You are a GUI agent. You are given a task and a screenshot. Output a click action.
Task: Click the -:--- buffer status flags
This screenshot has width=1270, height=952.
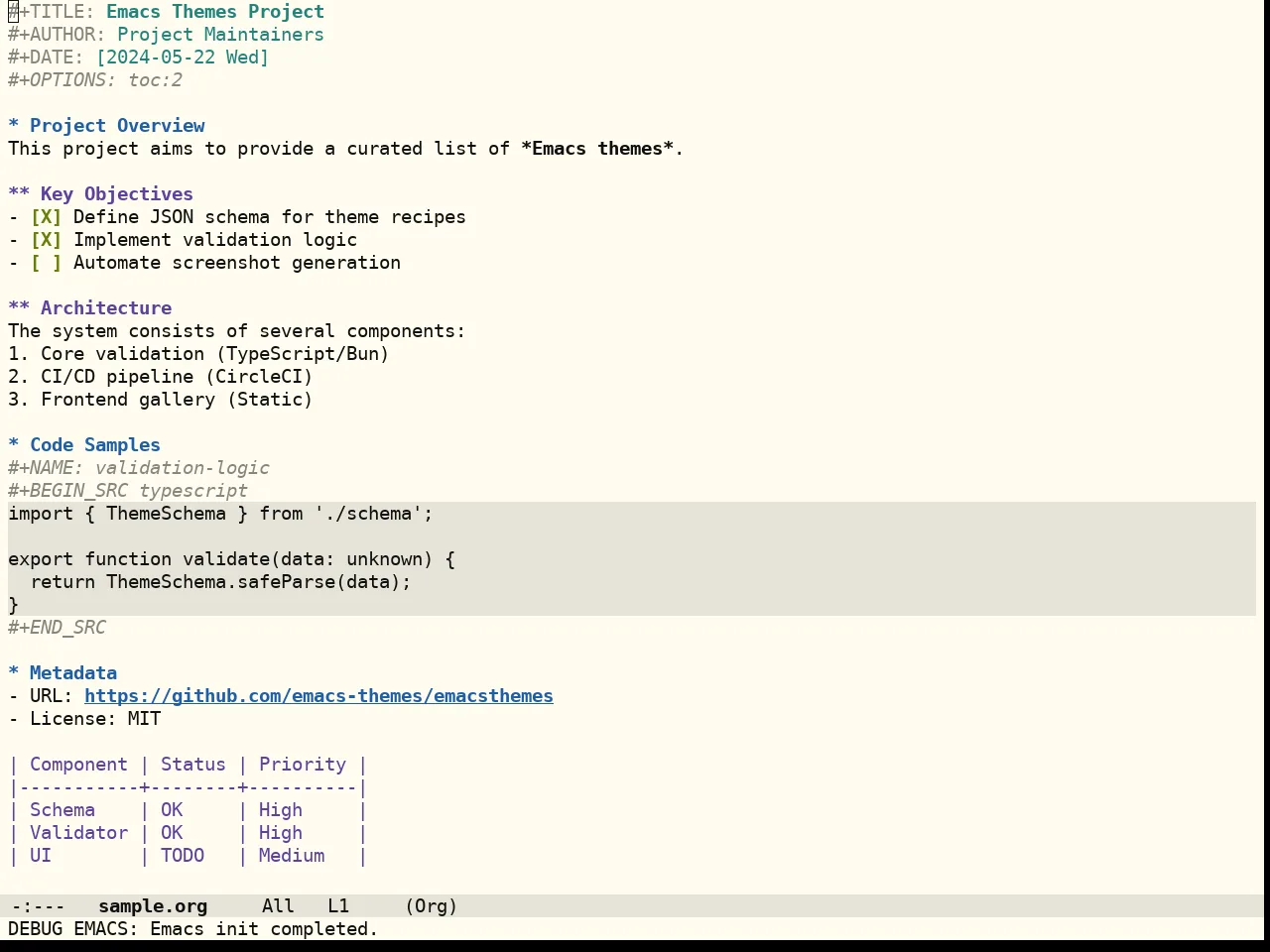38,906
